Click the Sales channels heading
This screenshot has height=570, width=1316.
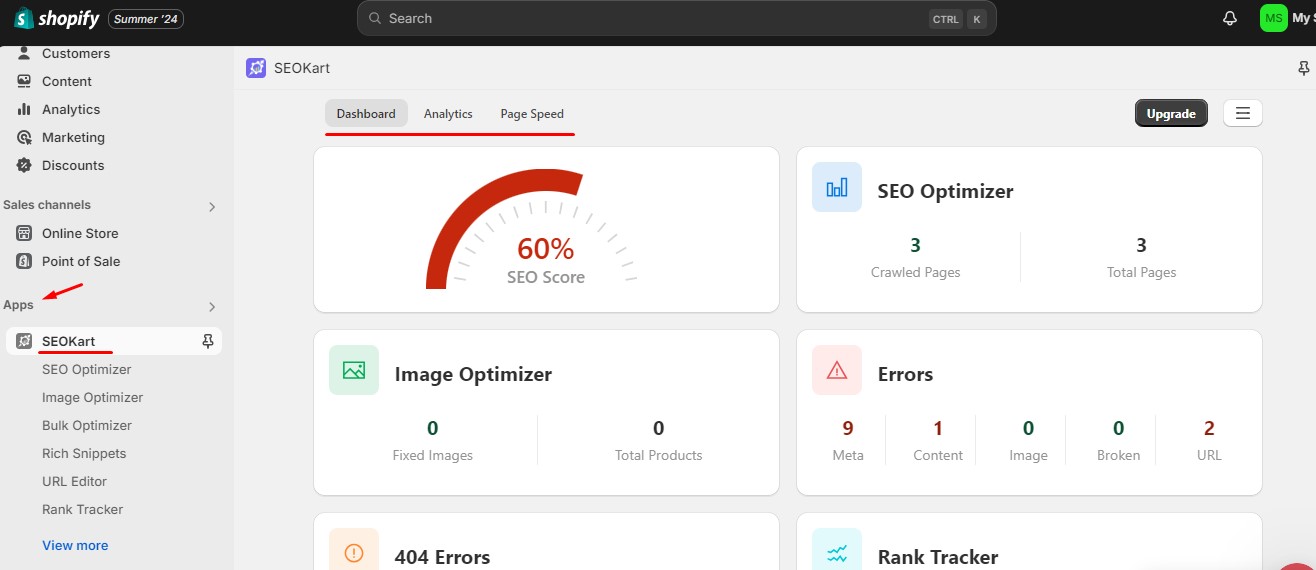(x=47, y=205)
